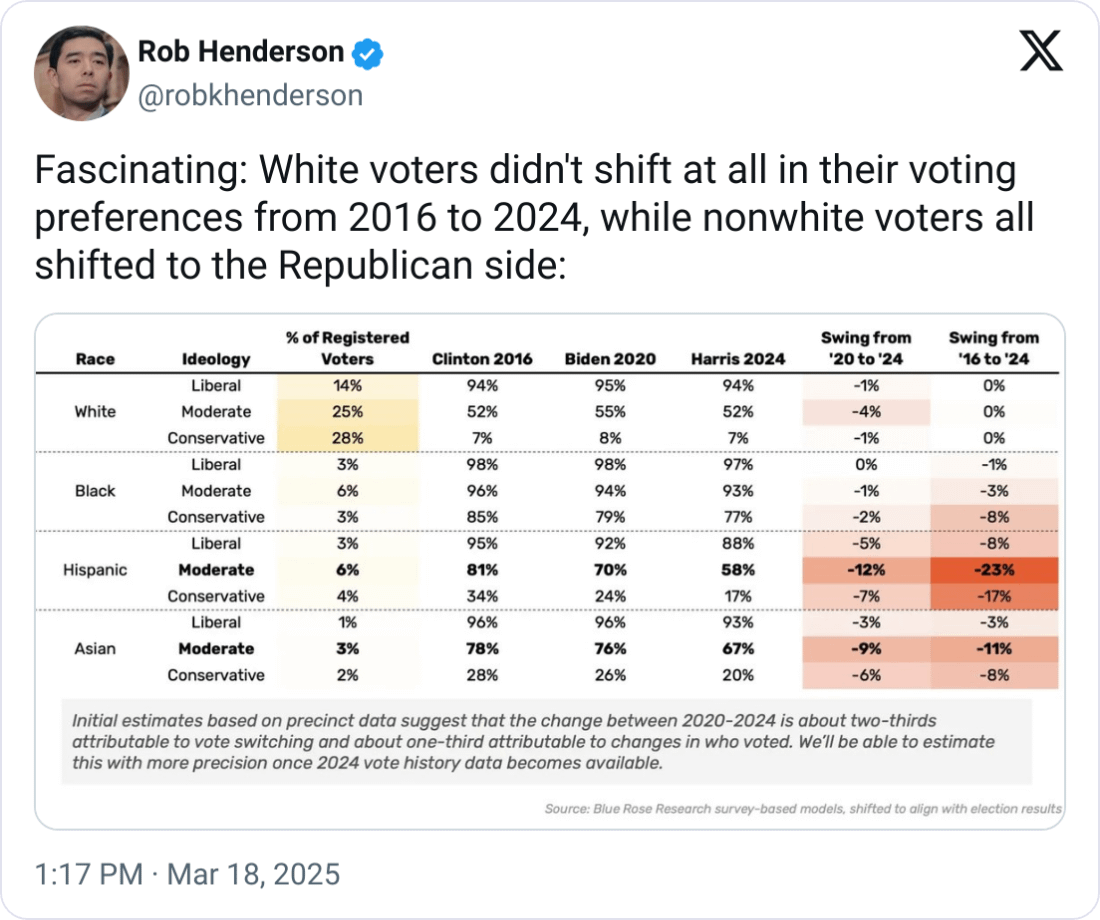Click the italic precinct data footnote

[x=533, y=741]
